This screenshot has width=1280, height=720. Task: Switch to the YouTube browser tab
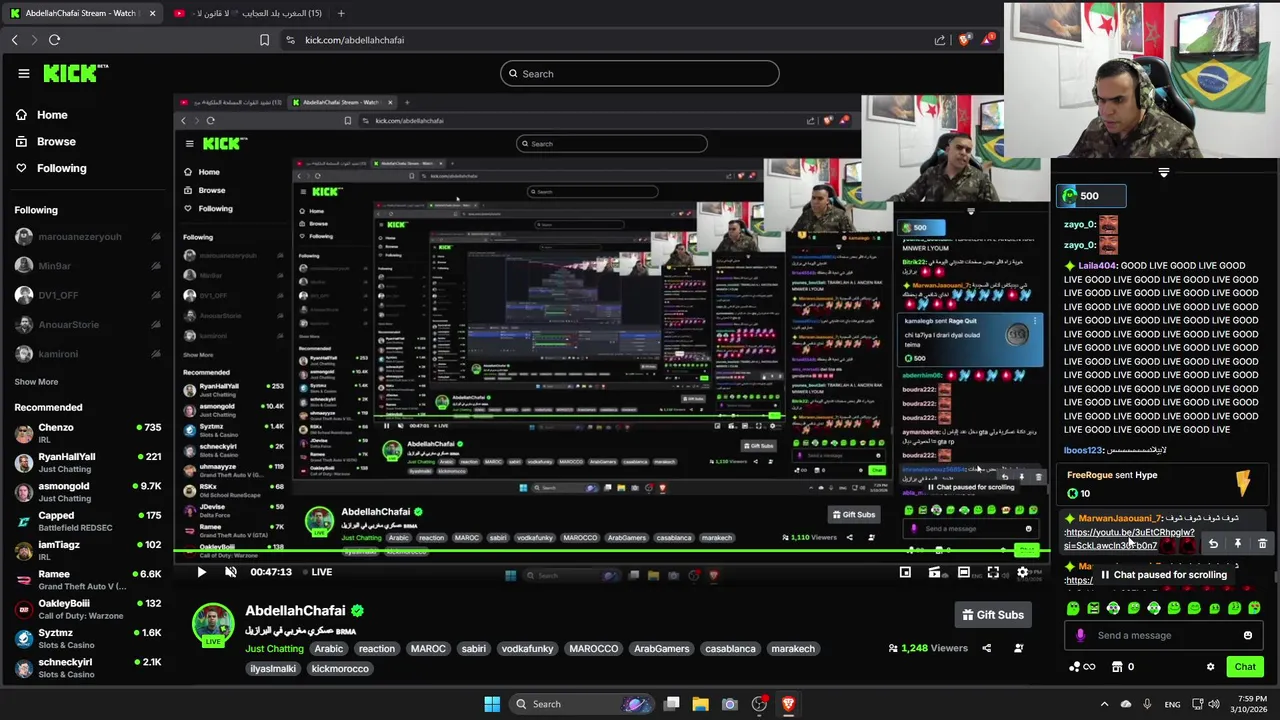[x=248, y=13]
